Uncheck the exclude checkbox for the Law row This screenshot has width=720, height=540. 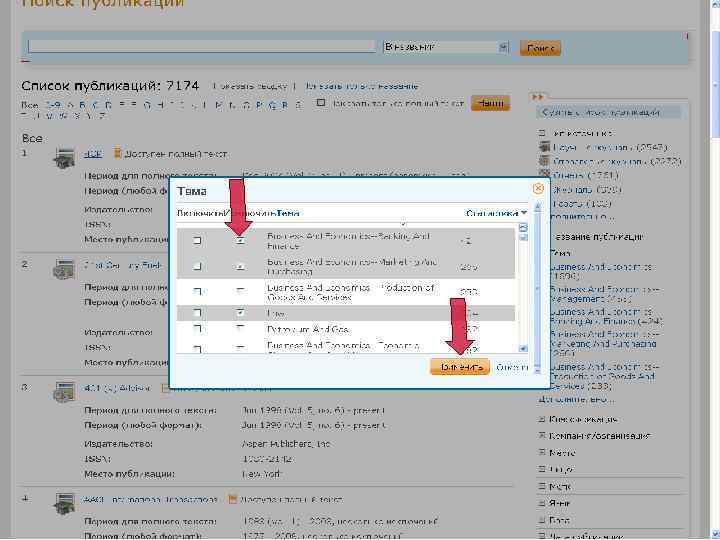(240, 313)
